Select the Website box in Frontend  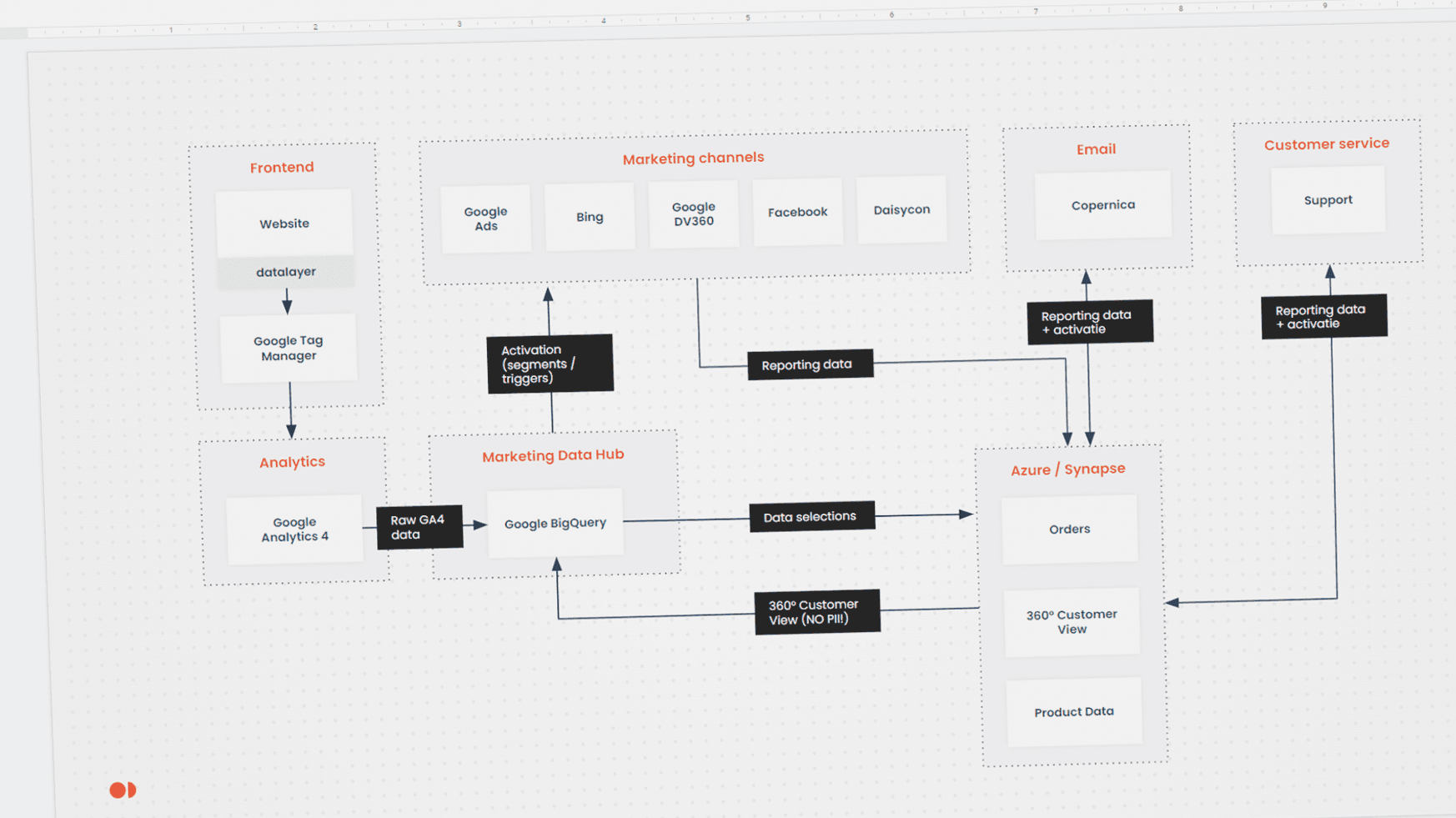284,223
